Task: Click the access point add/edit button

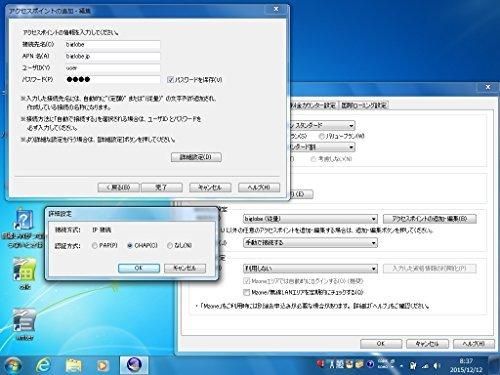Action: coord(430,219)
